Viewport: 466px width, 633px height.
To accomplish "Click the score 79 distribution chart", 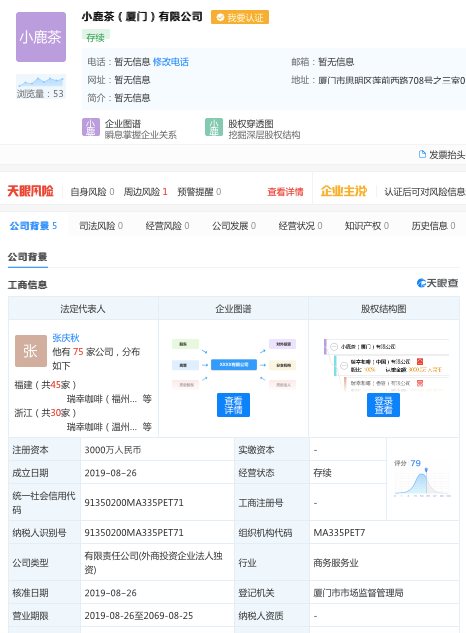I will [x=422, y=478].
